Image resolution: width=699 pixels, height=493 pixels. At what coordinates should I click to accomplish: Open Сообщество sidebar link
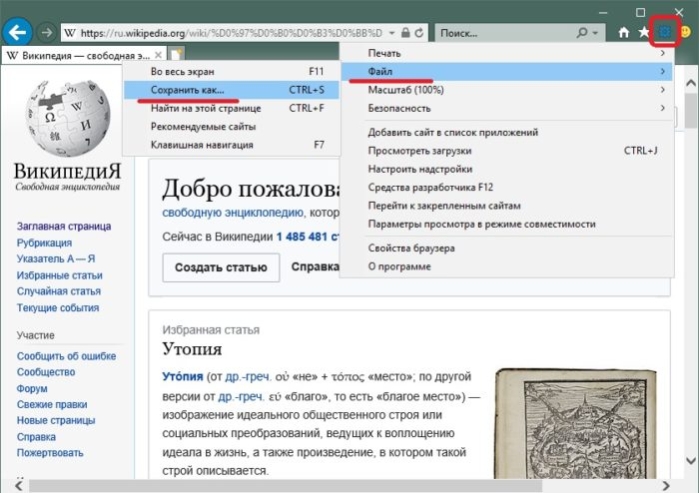coord(45,372)
